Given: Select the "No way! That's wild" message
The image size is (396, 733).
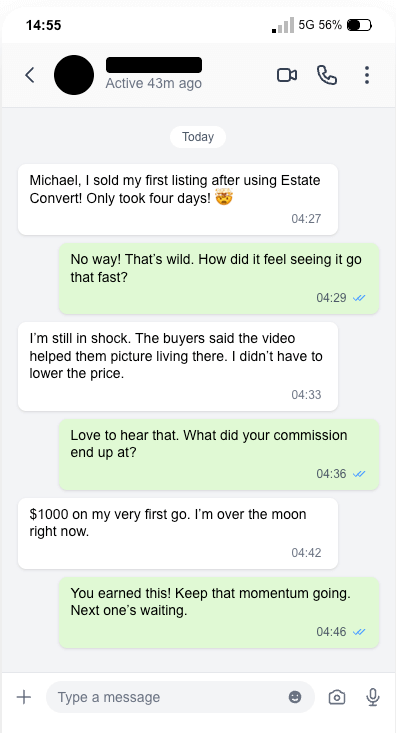Looking at the screenshot, I should 219,279.
